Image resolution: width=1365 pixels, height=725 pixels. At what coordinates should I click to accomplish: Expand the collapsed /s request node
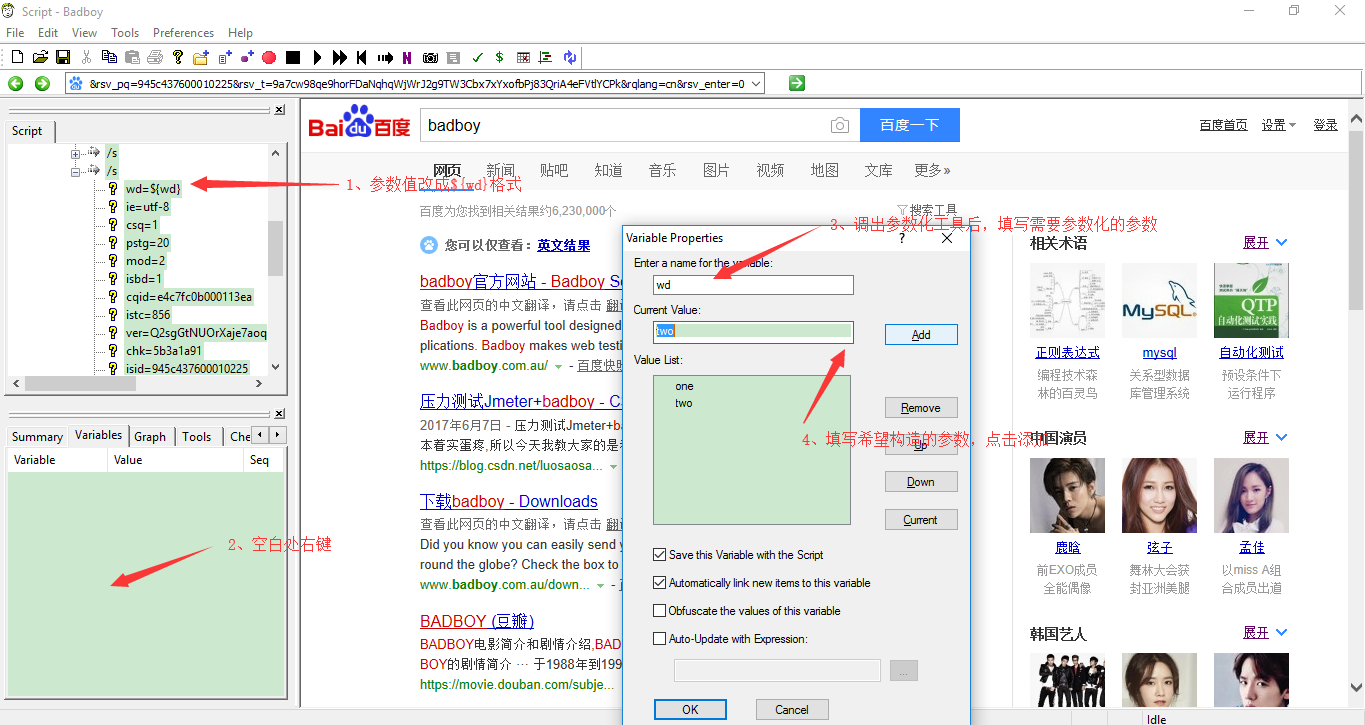76,153
